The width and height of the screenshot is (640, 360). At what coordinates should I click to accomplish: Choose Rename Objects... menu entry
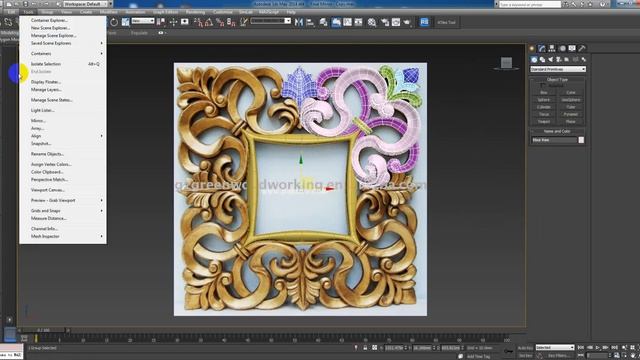pos(63,154)
